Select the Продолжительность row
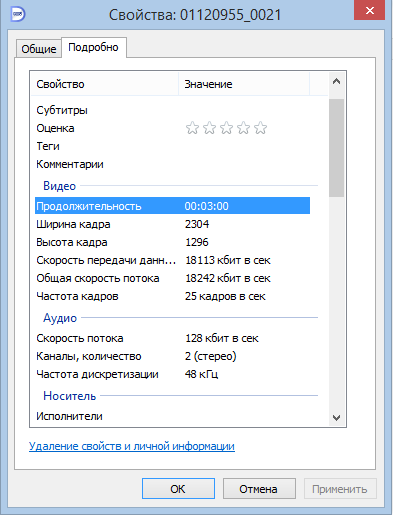This screenshot has height=515, width=393. (x=172, y=206)
